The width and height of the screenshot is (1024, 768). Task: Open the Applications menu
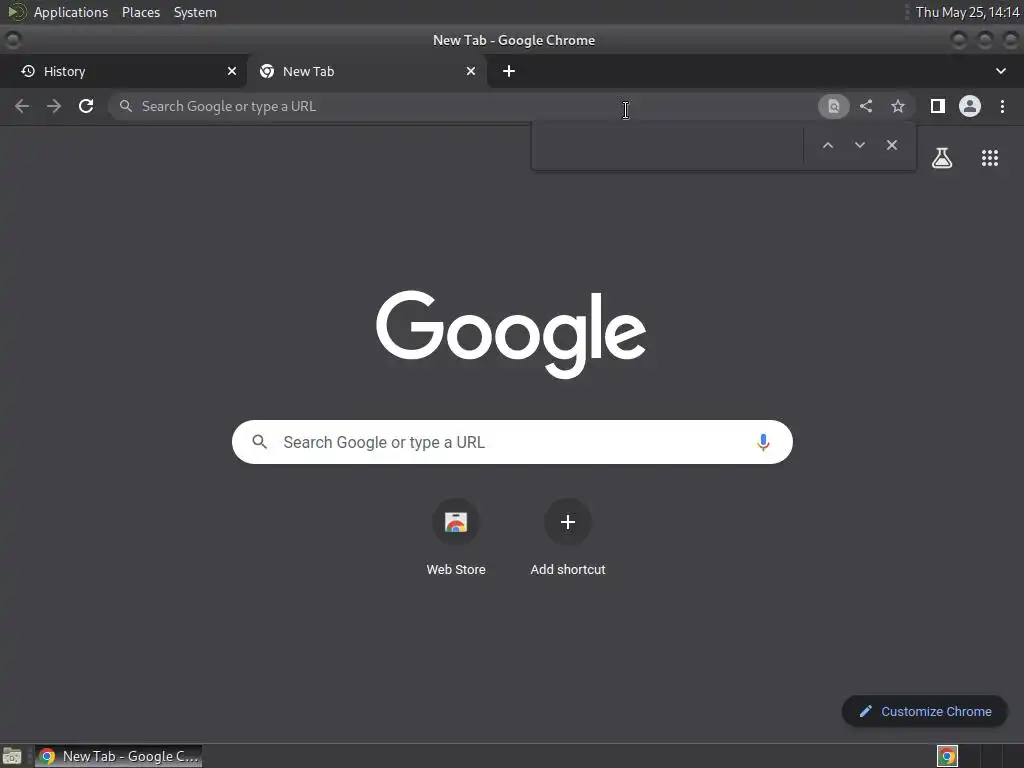(x=71, y=12)
